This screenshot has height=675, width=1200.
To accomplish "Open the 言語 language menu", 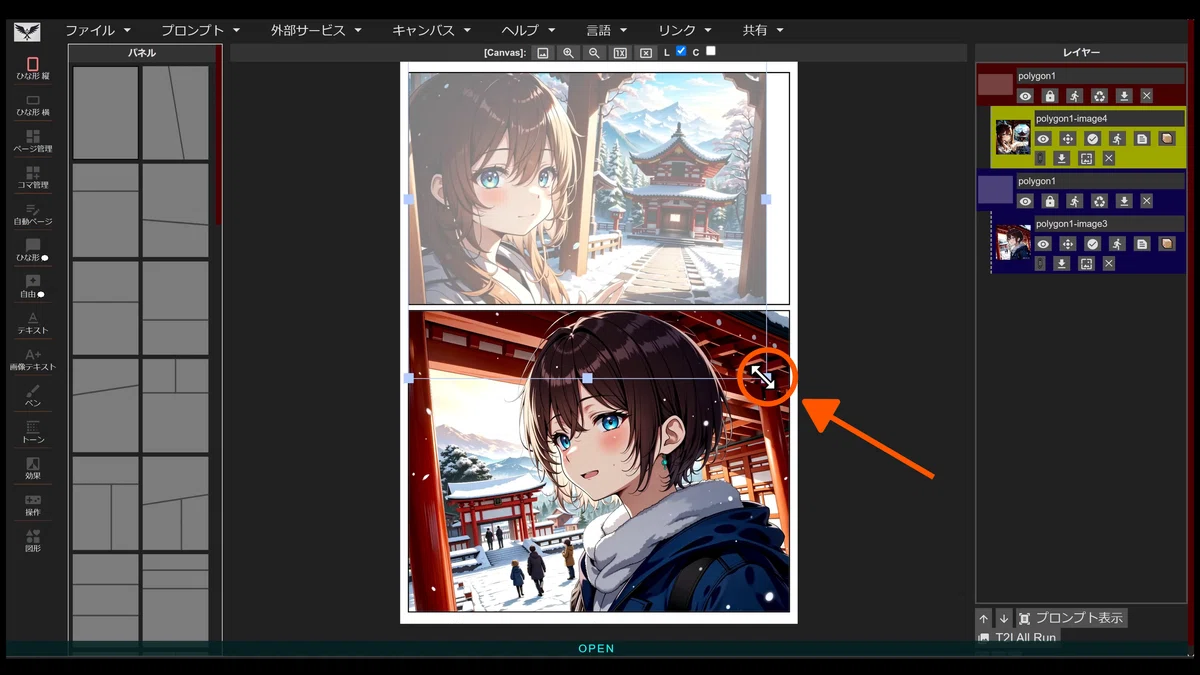I will tap(606, 30).
